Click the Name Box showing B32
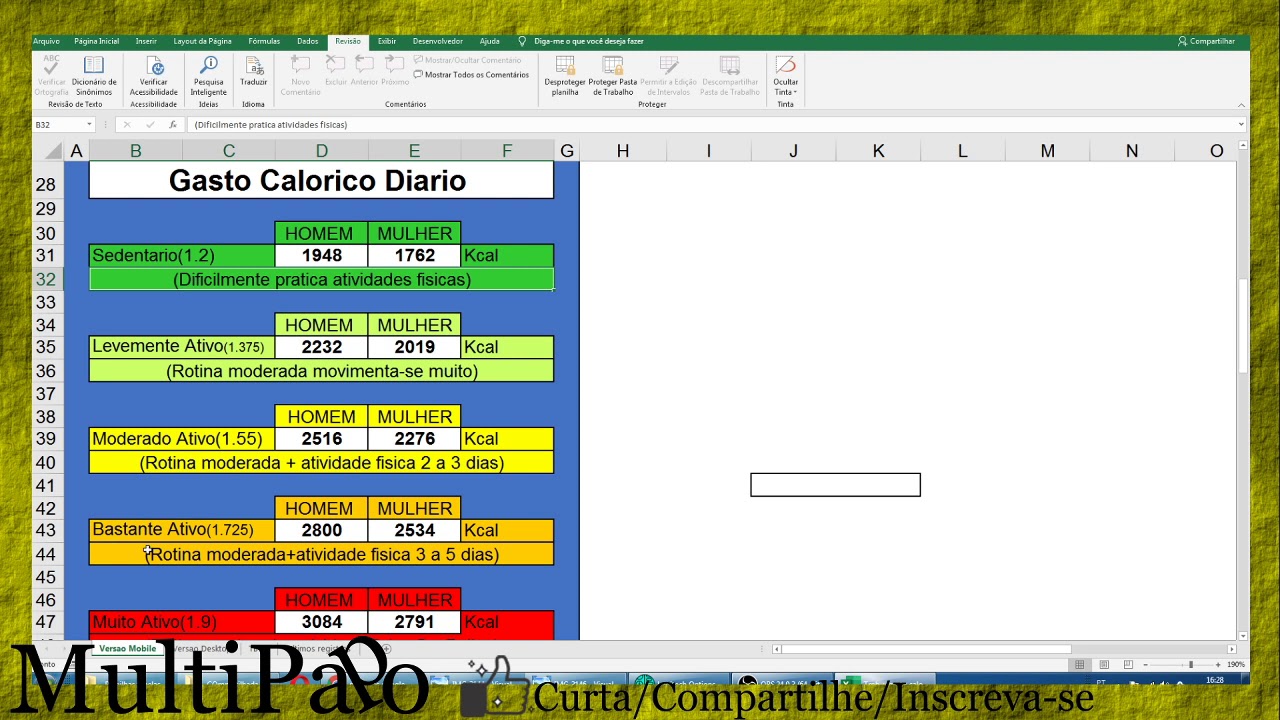Viewport: 1280px width, 720px height. [58, 125]
